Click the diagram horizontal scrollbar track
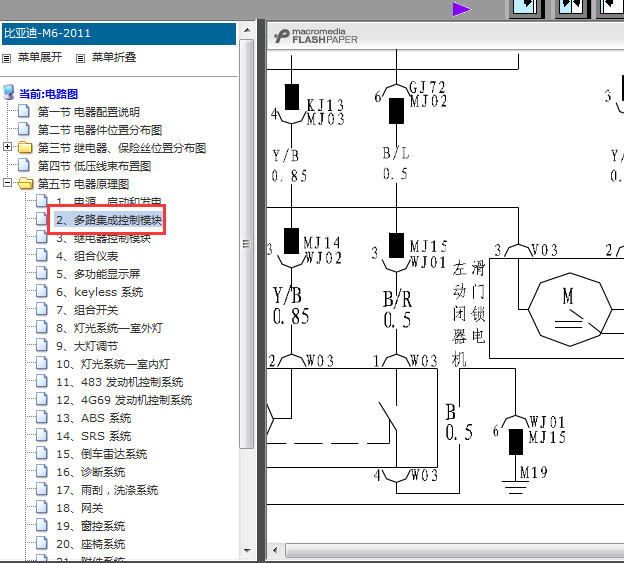The width and height of the screenshot is (624, 563). pyautogui.click(x=454, y=551)
